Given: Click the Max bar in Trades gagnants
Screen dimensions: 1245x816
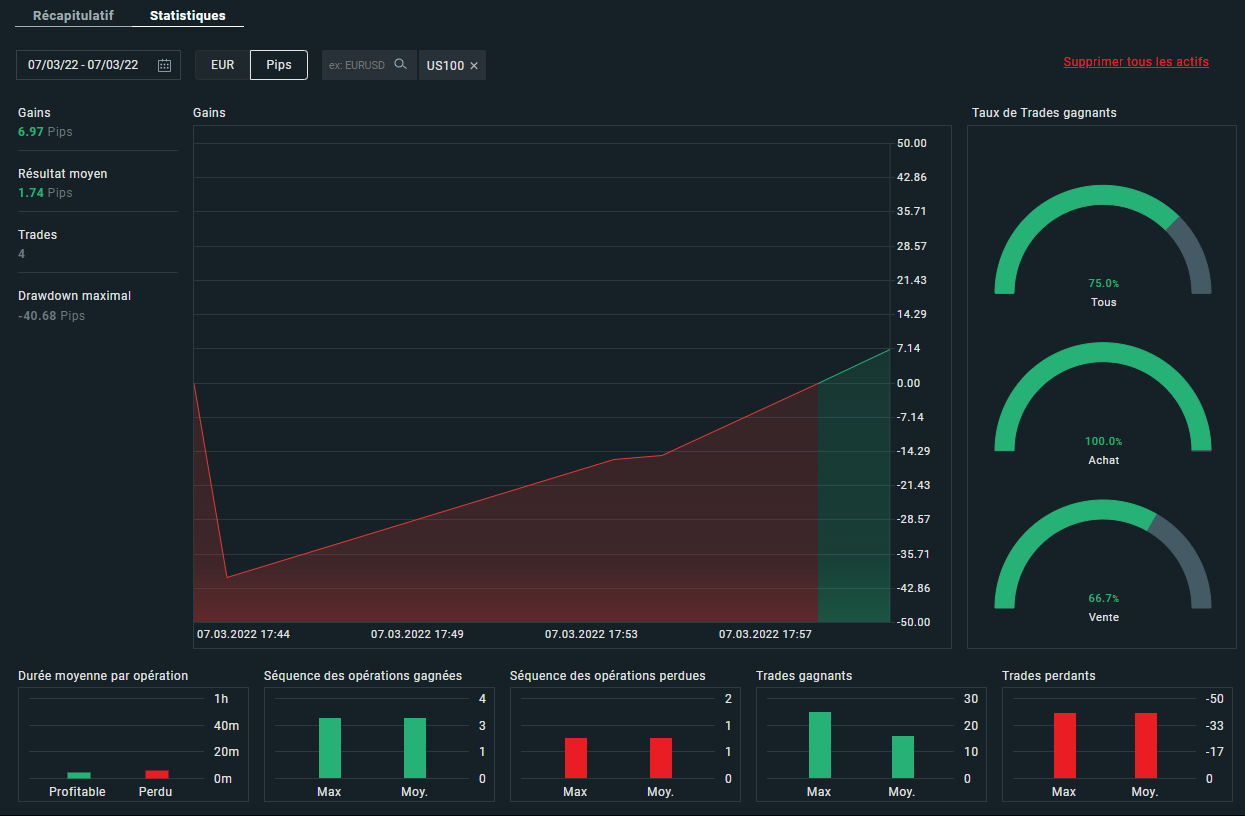Looking at the screenshot, I should click(x=820, y=745).
